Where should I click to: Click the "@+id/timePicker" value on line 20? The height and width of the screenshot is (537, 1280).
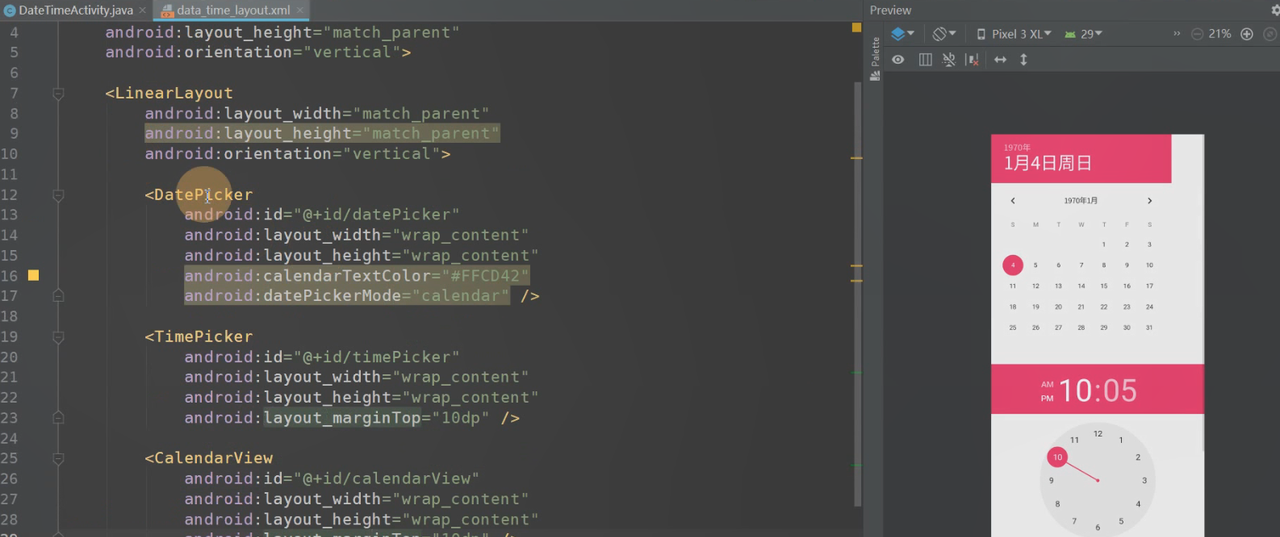click(x=376, y=357)
